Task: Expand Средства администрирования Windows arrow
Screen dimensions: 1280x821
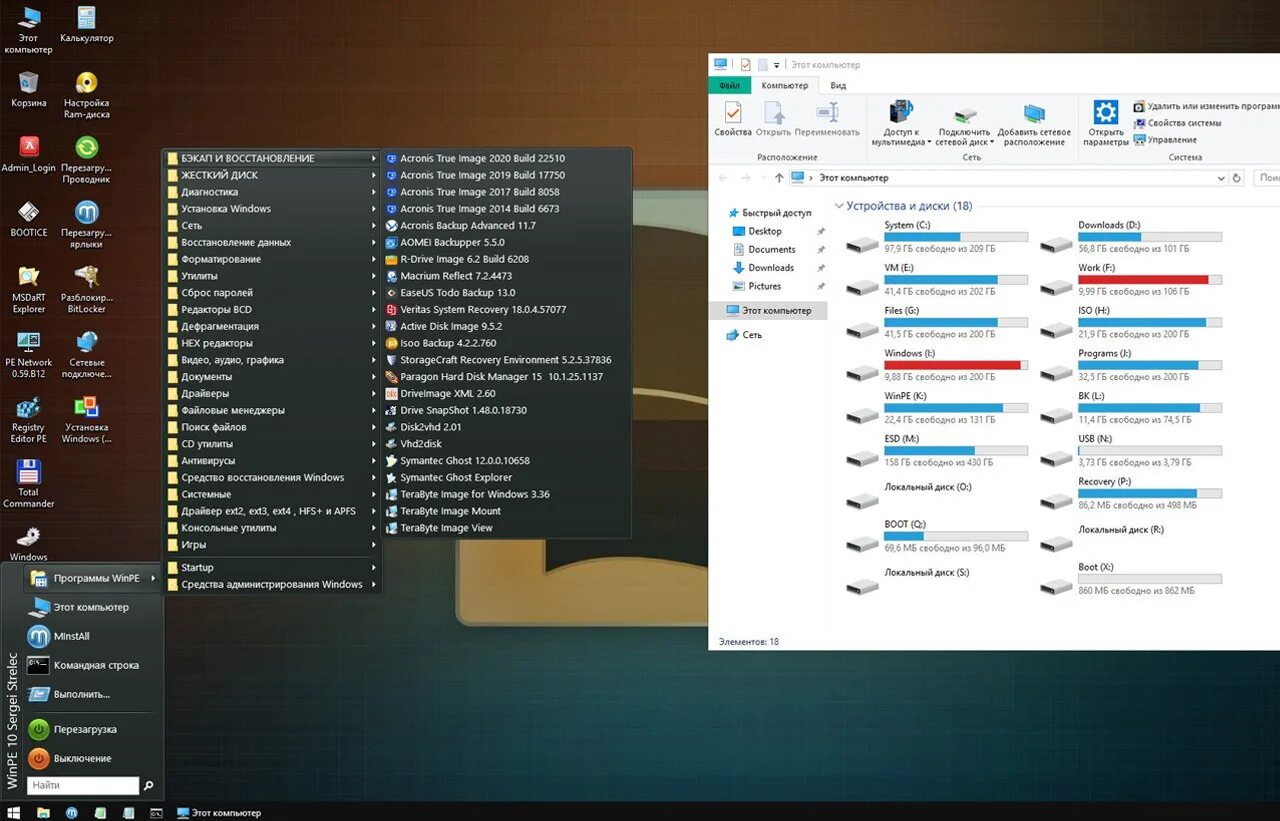Action: (x=374, y=584)
